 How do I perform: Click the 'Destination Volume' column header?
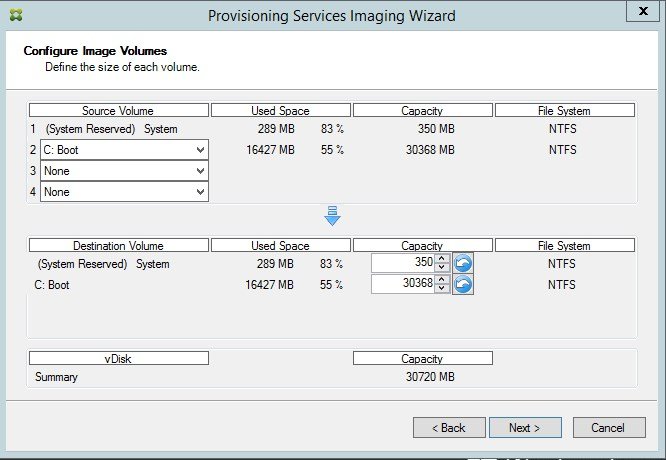click(x=118, y=245)
